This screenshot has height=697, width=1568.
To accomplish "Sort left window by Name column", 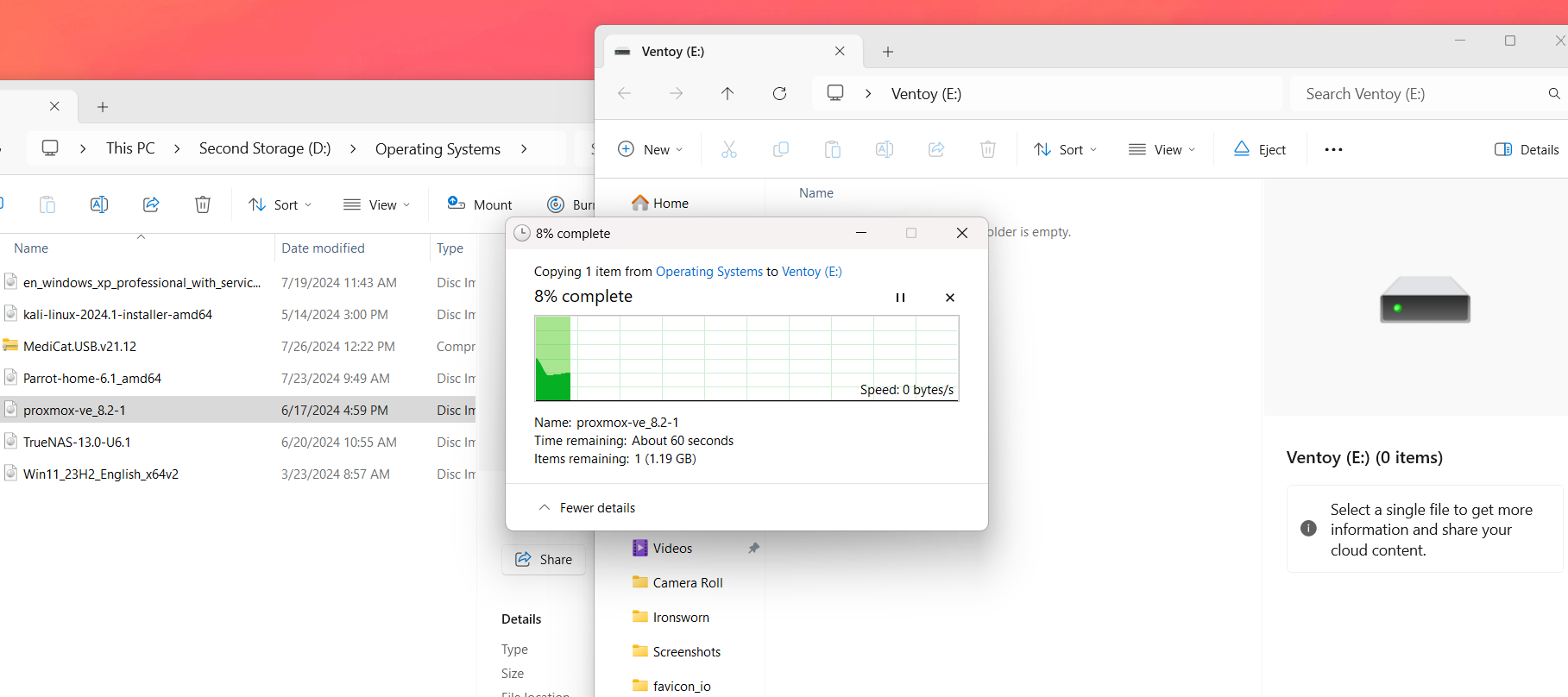I will [31, 248].
